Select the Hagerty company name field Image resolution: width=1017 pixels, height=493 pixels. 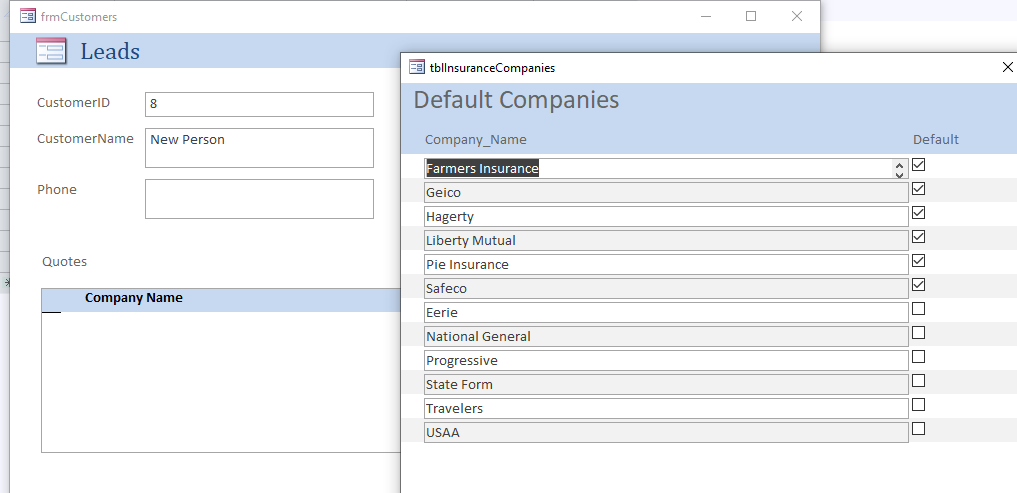666,217
